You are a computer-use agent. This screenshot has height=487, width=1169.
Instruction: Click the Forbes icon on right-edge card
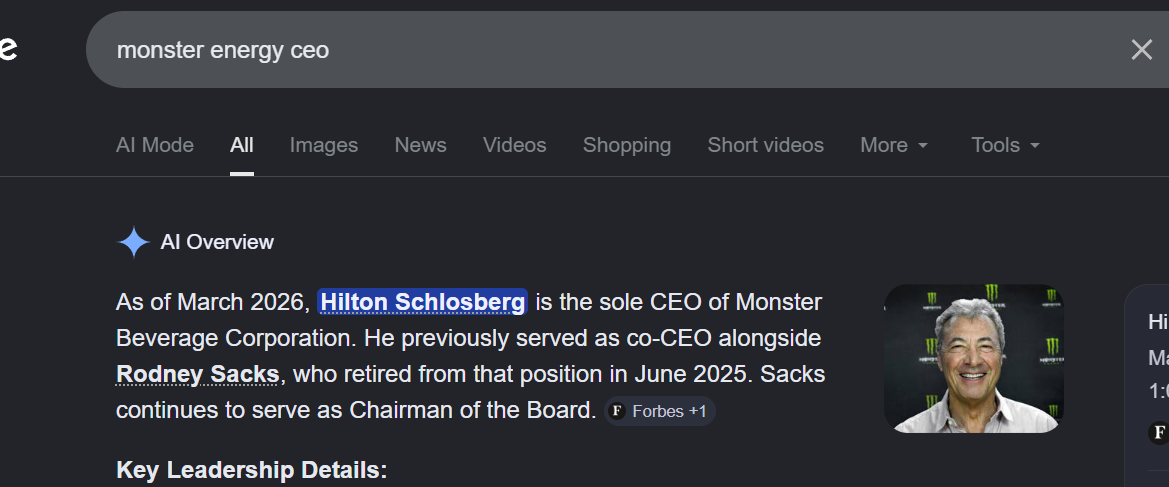[1160, 432]
